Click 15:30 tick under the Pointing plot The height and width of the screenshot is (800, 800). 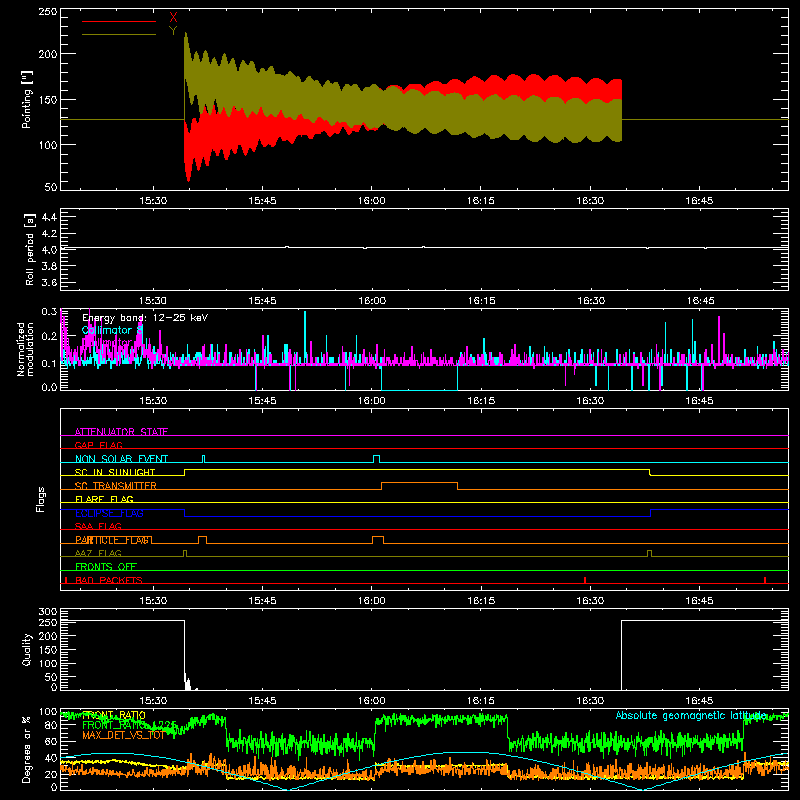pos(153,201)
